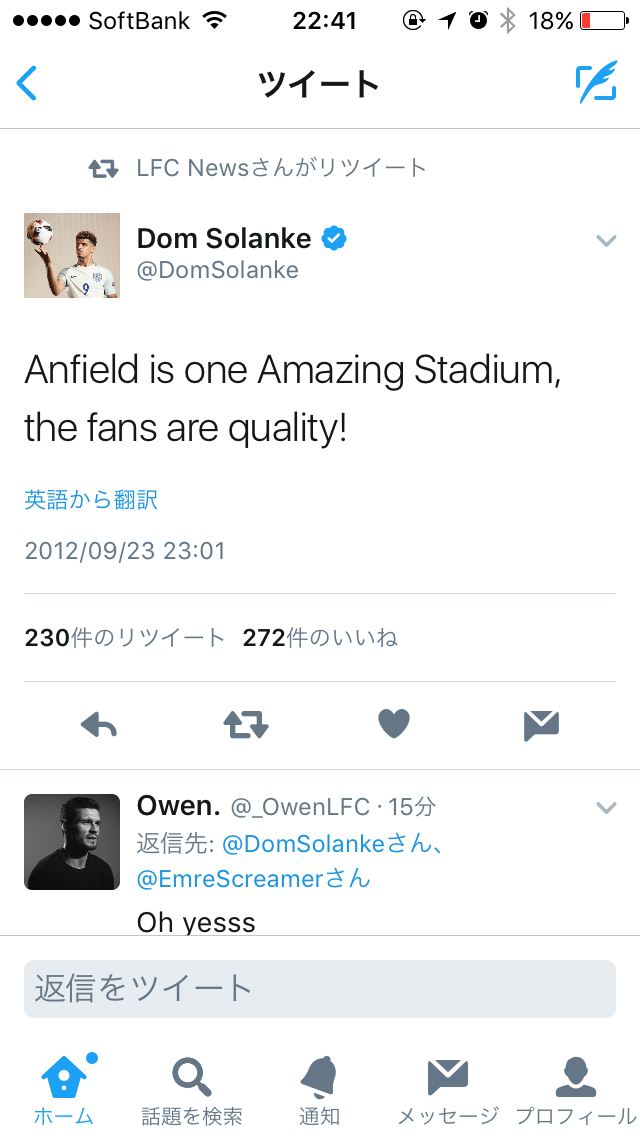Switch to the ホーム tab
Image resolution: width=640 pixels, height=1136 pixels.
click(65, 1088)
